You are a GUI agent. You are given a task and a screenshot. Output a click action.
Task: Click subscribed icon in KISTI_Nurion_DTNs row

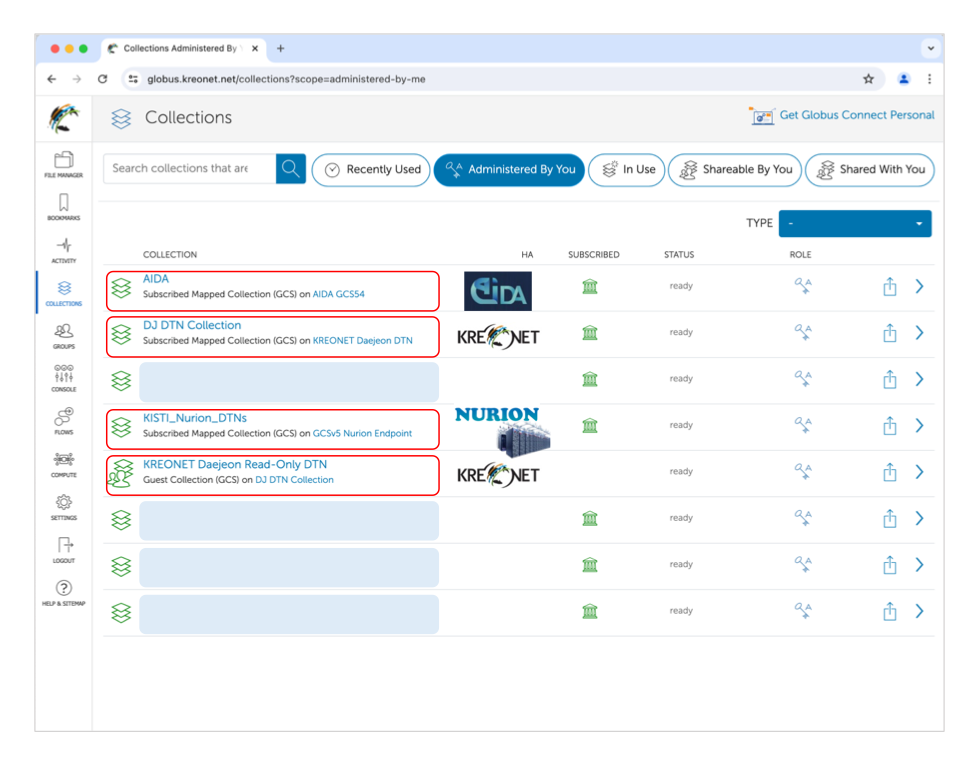coord(590,426)
